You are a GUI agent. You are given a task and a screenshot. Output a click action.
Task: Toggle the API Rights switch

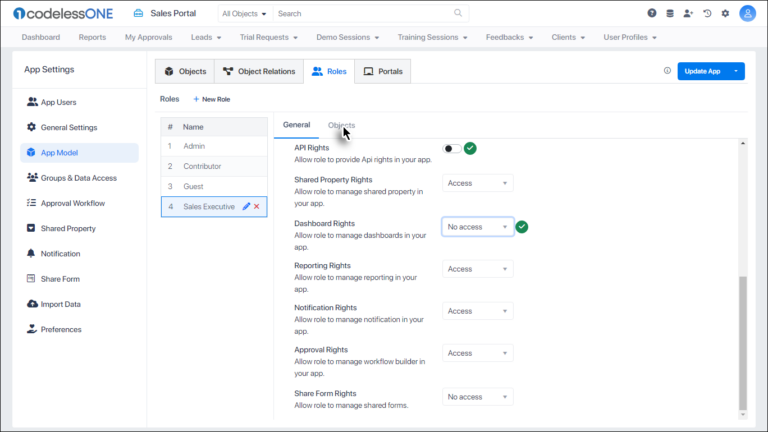pyautogui.click(x=452, y=148)
